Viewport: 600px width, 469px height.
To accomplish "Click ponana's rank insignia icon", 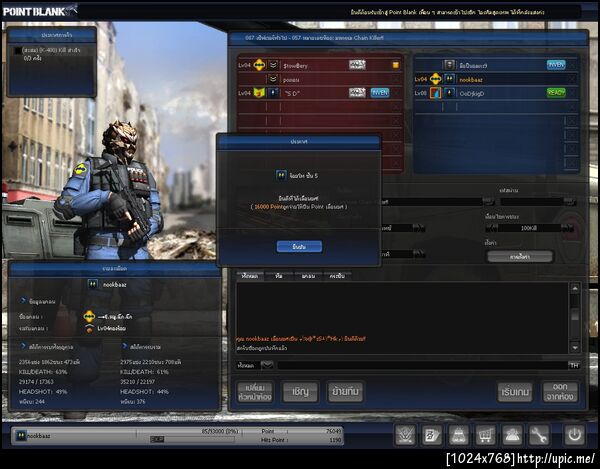I will 273,79.
